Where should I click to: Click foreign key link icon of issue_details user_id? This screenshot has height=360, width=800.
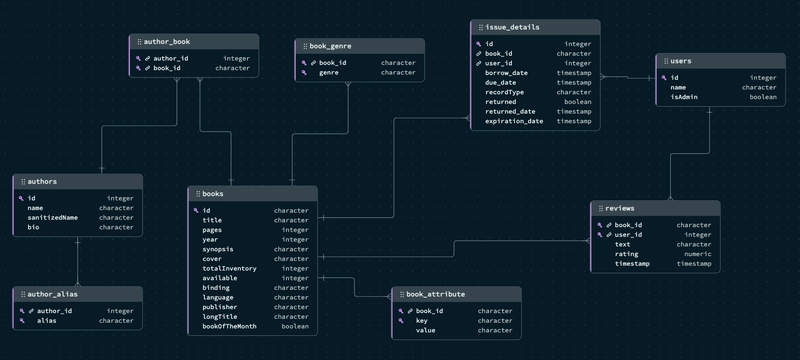pos(479,64)
